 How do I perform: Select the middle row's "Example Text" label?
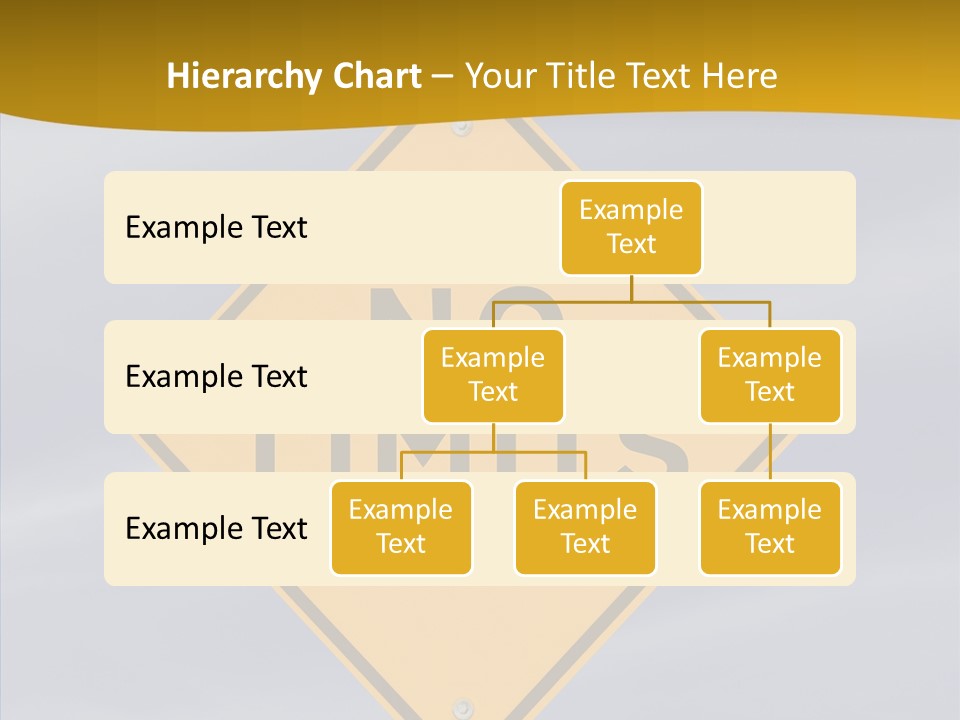216,376
